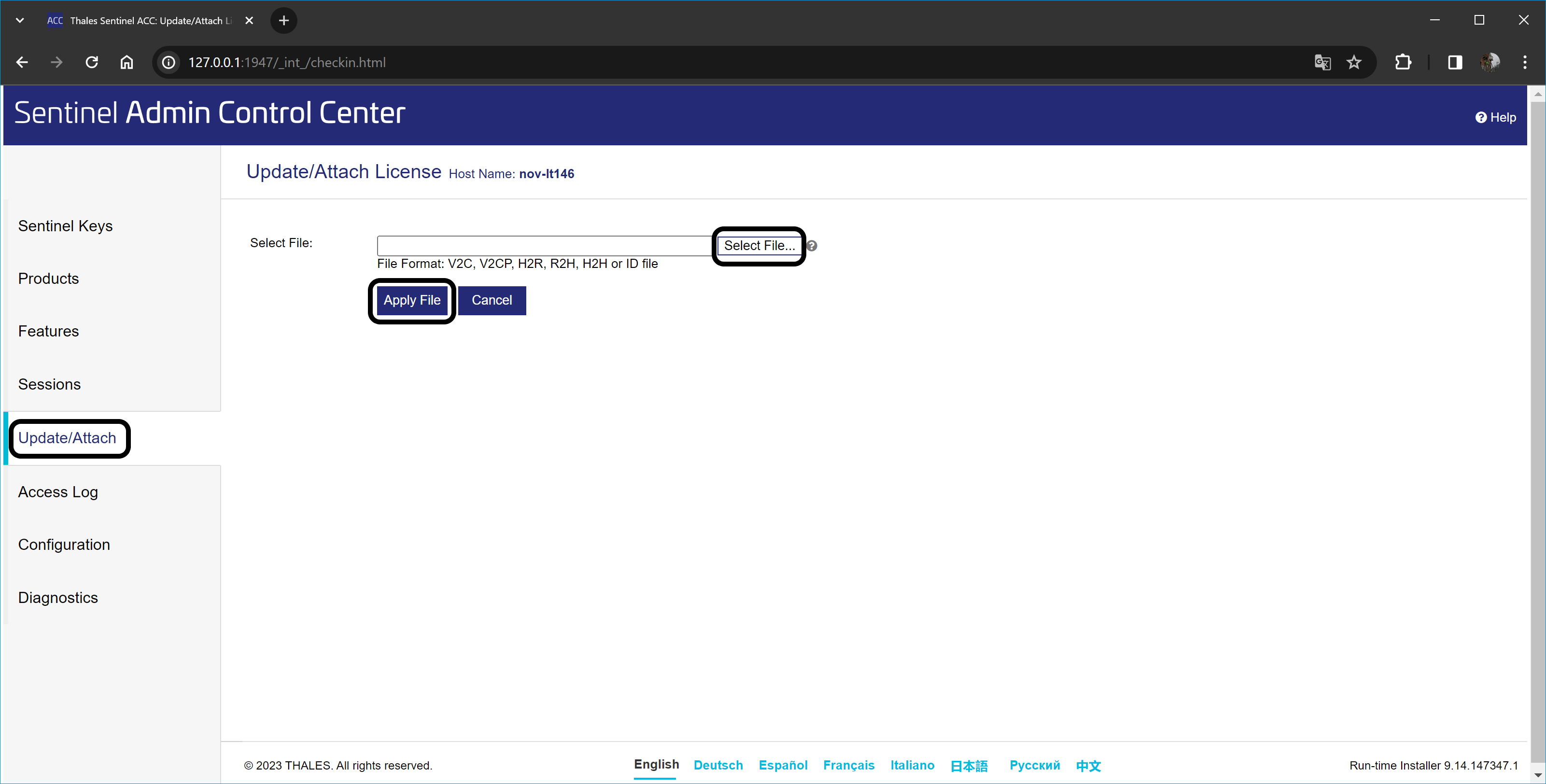
Task: Expand the tab search dropdown arrow
Action: tap(20, 20)
